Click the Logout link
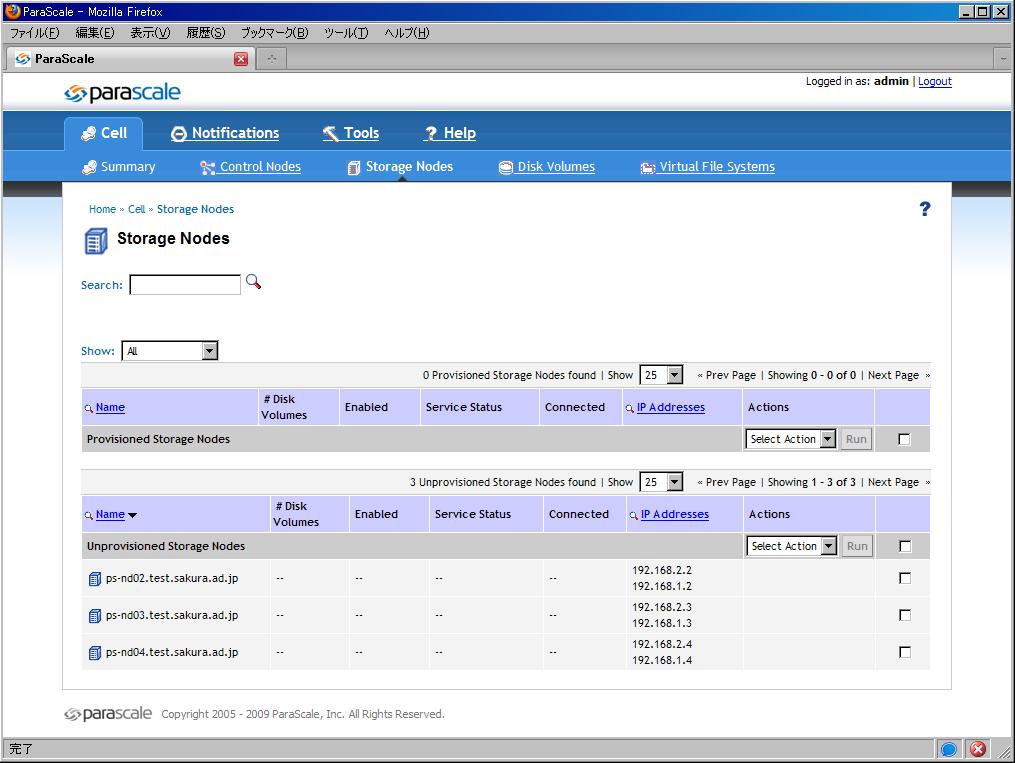 click(935, 82)
